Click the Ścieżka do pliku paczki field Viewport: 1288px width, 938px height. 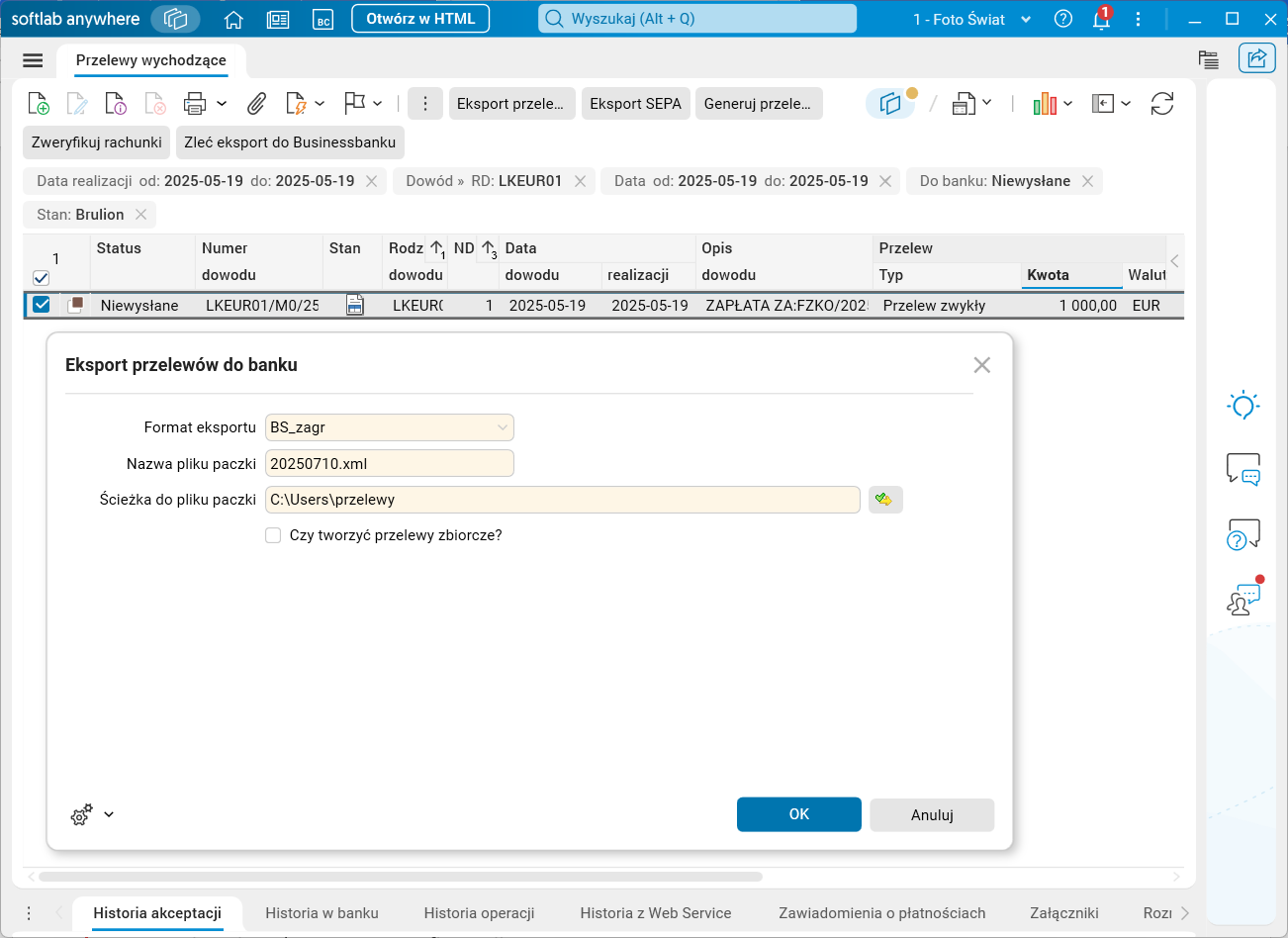point(563,500)
